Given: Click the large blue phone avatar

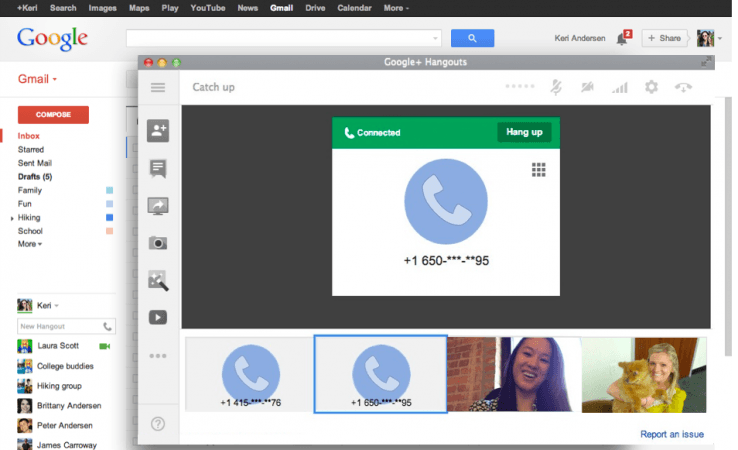Looking at the screenshot, I should pos(446,201).
